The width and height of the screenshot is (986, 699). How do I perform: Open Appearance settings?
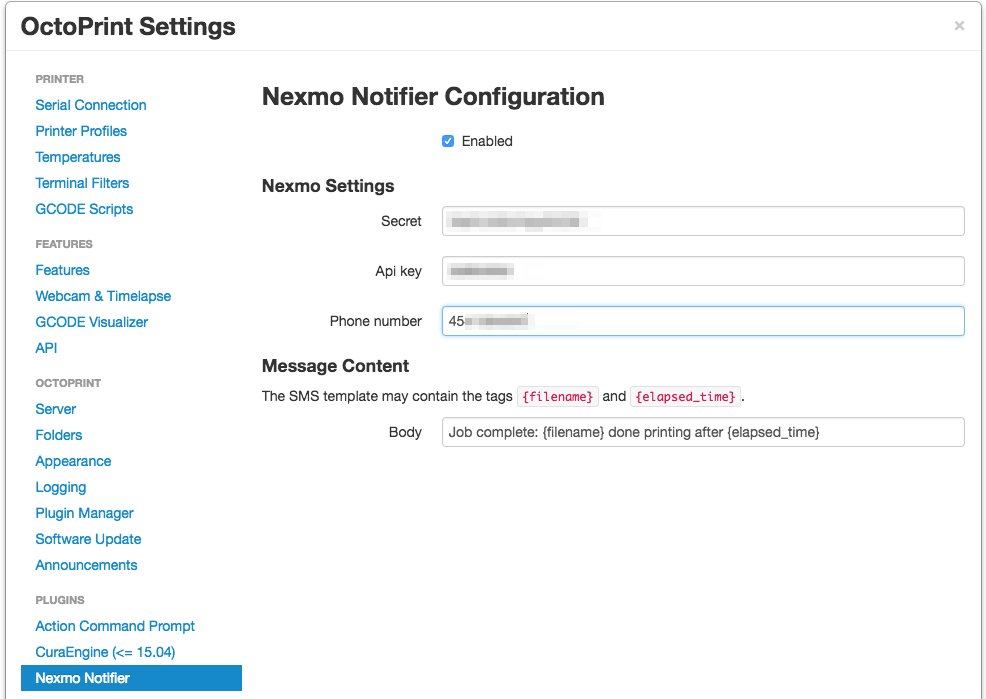pyautogui.click(x=73, y=461)
